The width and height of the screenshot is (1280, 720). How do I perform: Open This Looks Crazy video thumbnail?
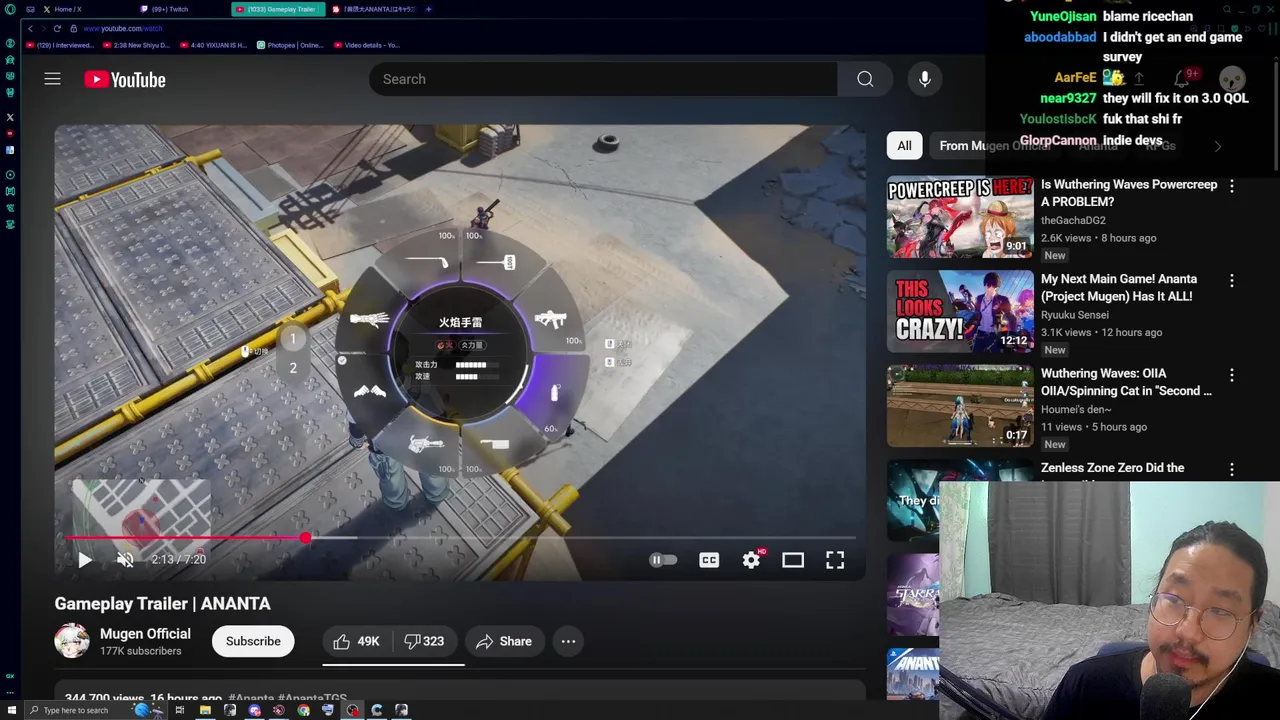coord(960,311)
